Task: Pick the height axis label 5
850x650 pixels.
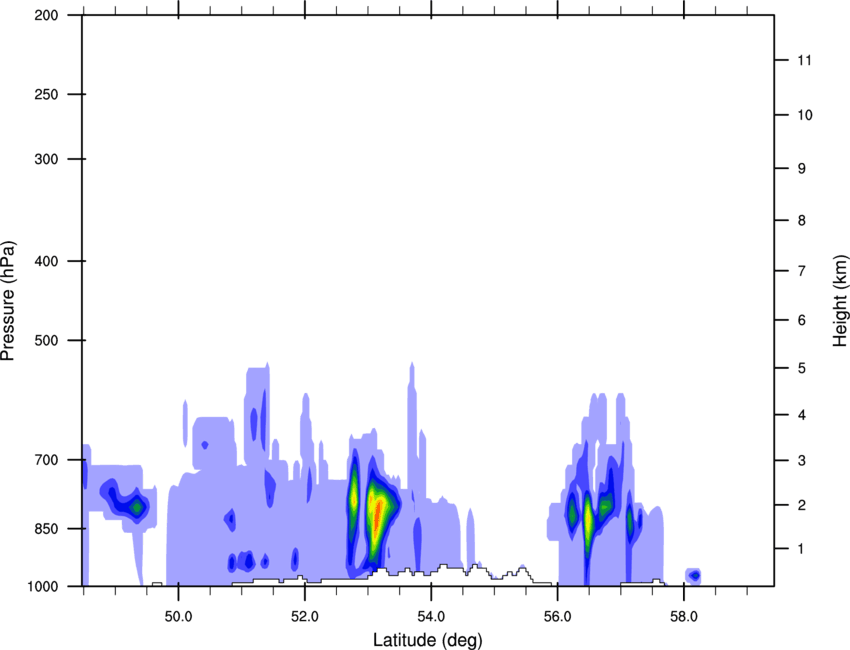Action: [x=802, y=369]
